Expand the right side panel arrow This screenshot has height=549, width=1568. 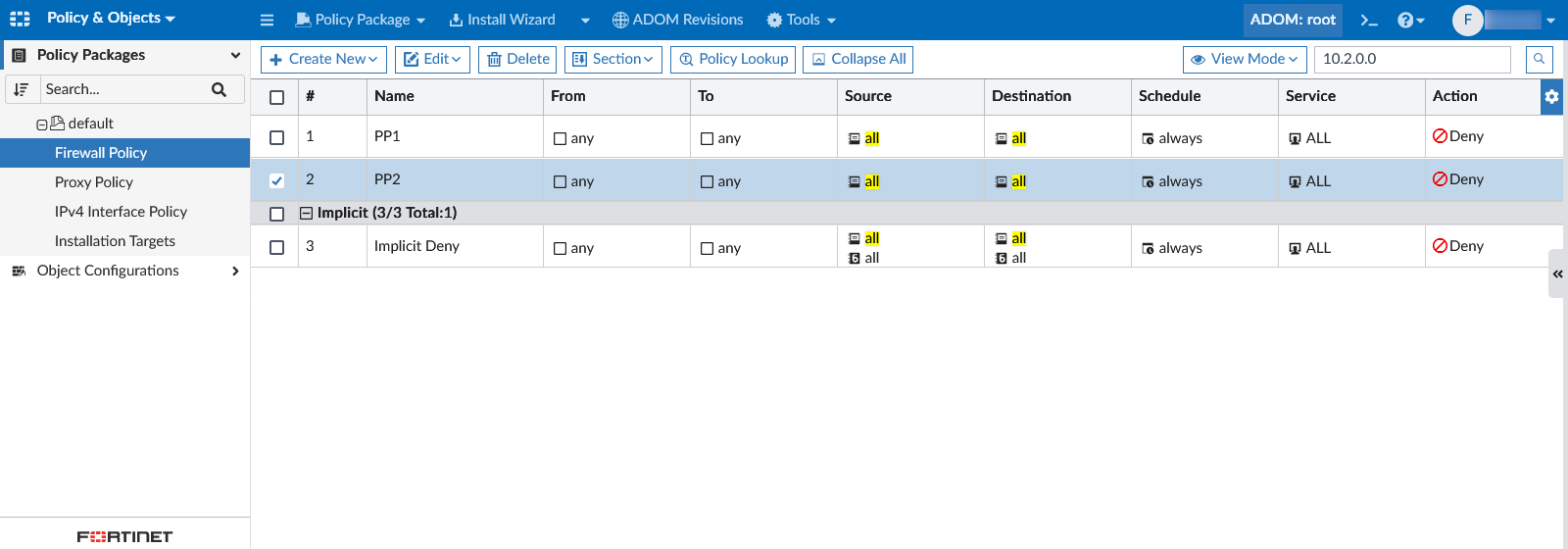click(1557, 274)
